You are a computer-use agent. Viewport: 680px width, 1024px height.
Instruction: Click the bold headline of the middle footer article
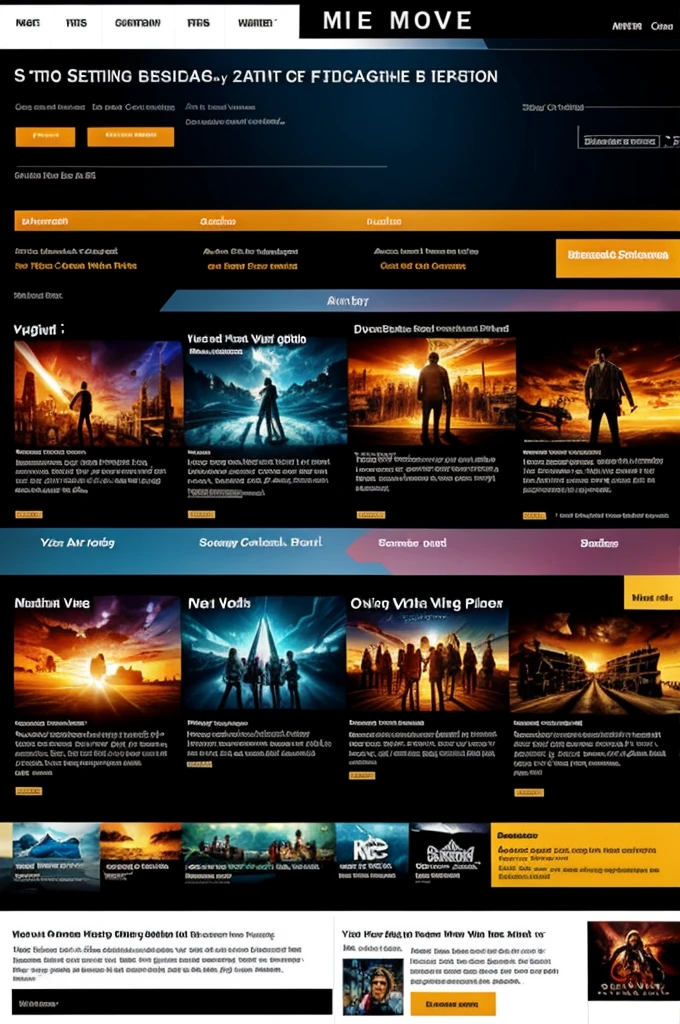tap(443, 935)
